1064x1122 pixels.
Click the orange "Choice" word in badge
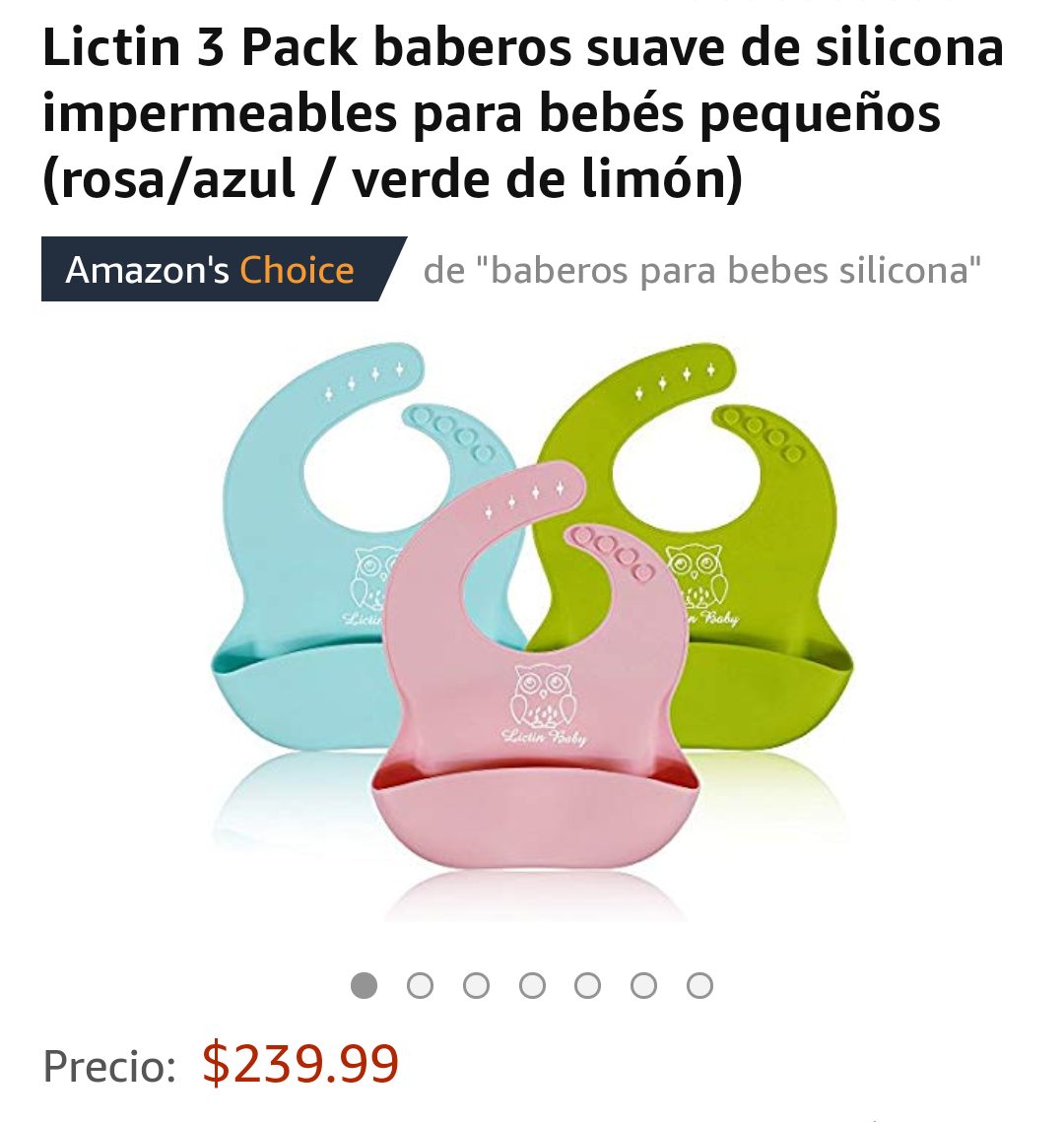pyautogui.click(x=297, y=271)
